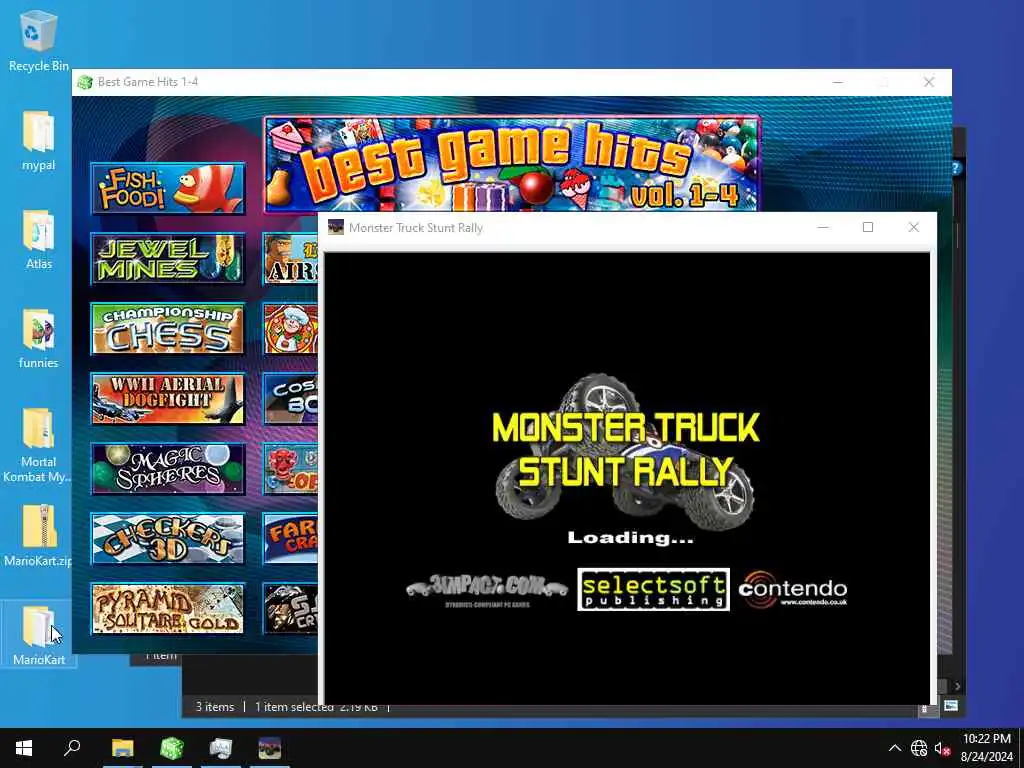This screenshot has width=1024, height=768.
Task: Click the Far Cra game tile
Action: tap(291, 539)
